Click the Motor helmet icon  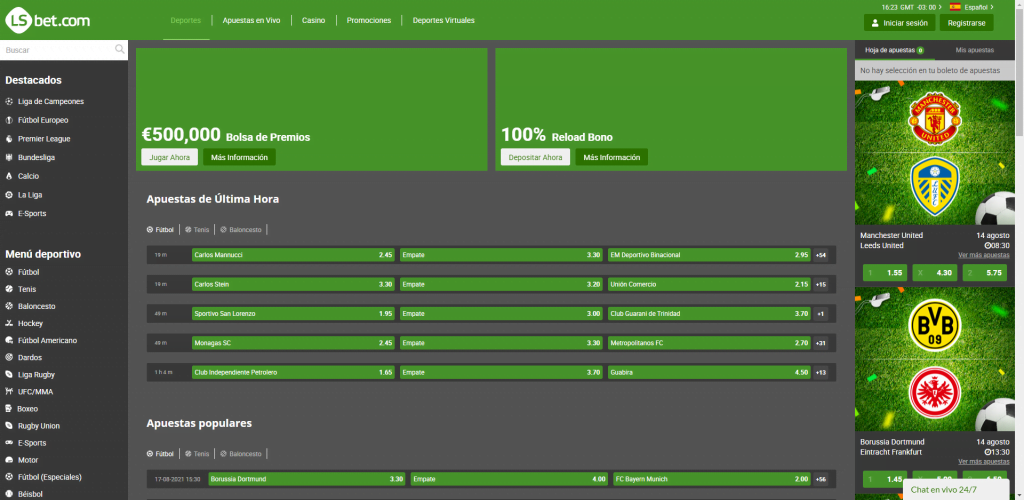(x=10, y=460)
